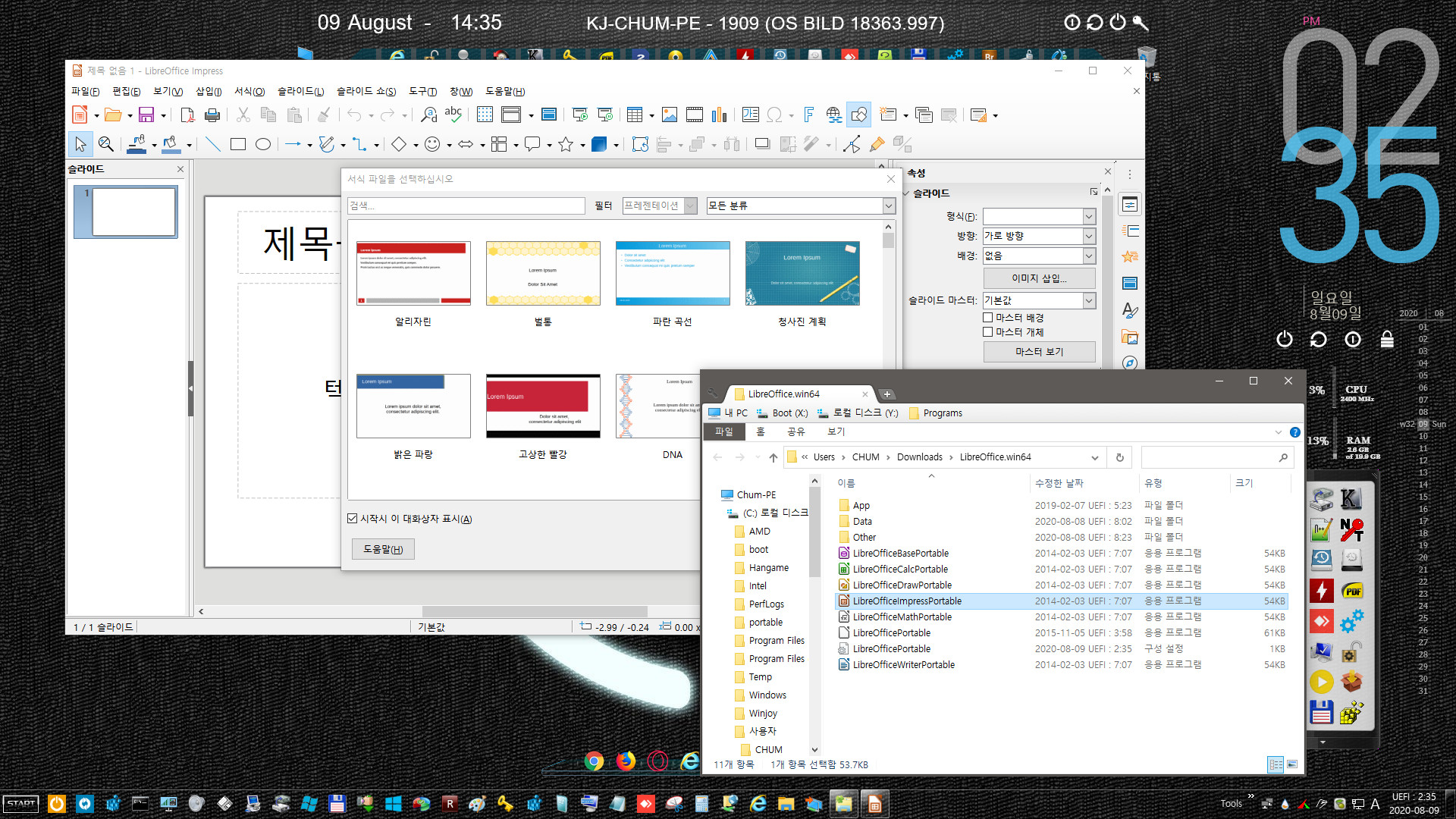Viewport: 1456px width, 819px height.
Task: Toggle the Shadow icon on drawing toolbar
Action: pyautogui.click(x=762, y=144)
